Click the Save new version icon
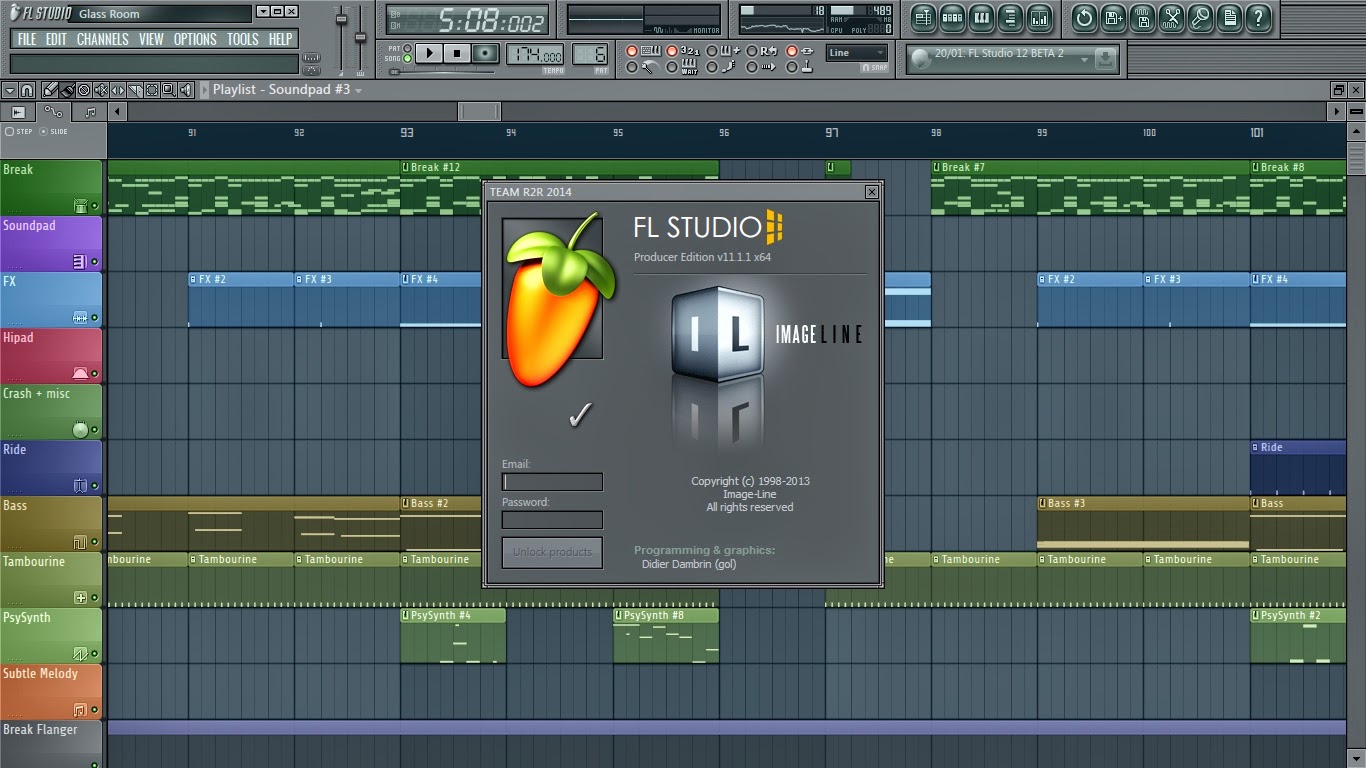 pos(1114,17)
